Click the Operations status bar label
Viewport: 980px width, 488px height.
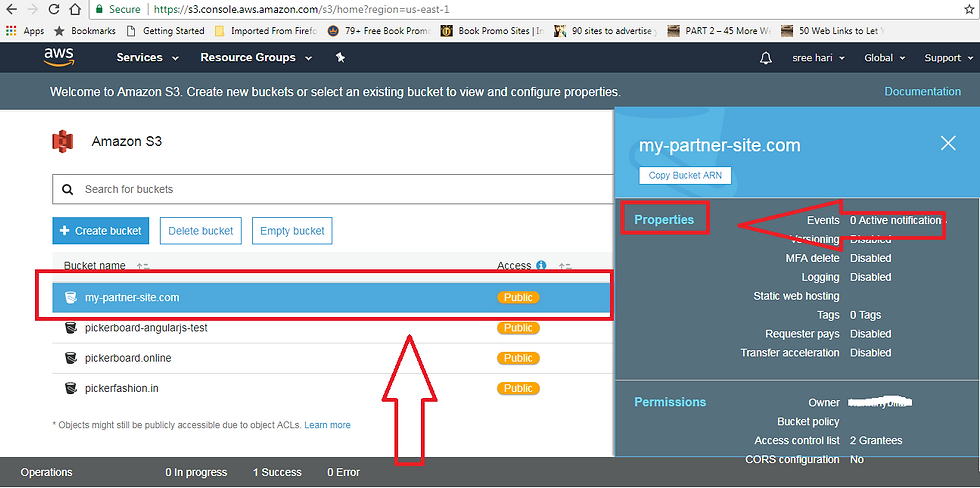(46, 472)
